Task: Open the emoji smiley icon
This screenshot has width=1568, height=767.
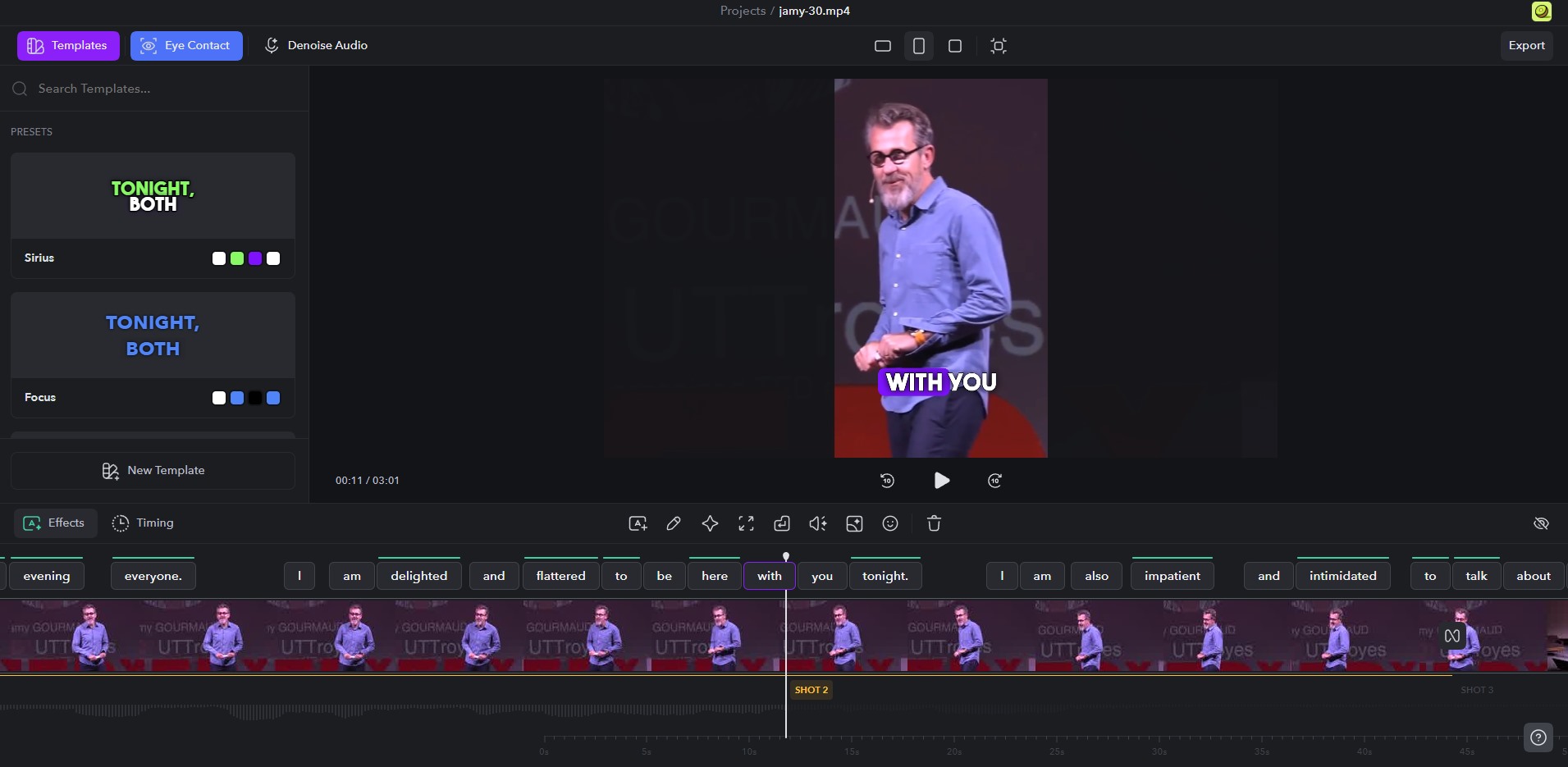Action: 890,523
